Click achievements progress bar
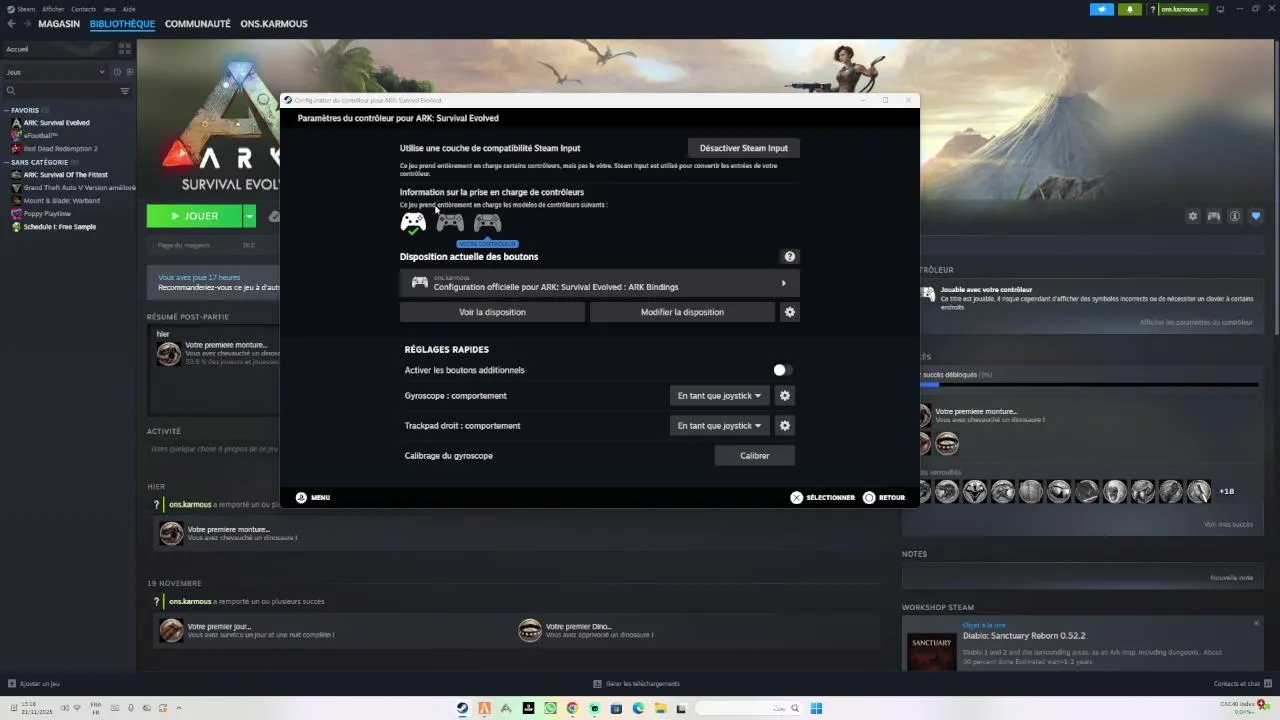The height and width of the screenshot is (720, 1280). (x=1088, y=385)
